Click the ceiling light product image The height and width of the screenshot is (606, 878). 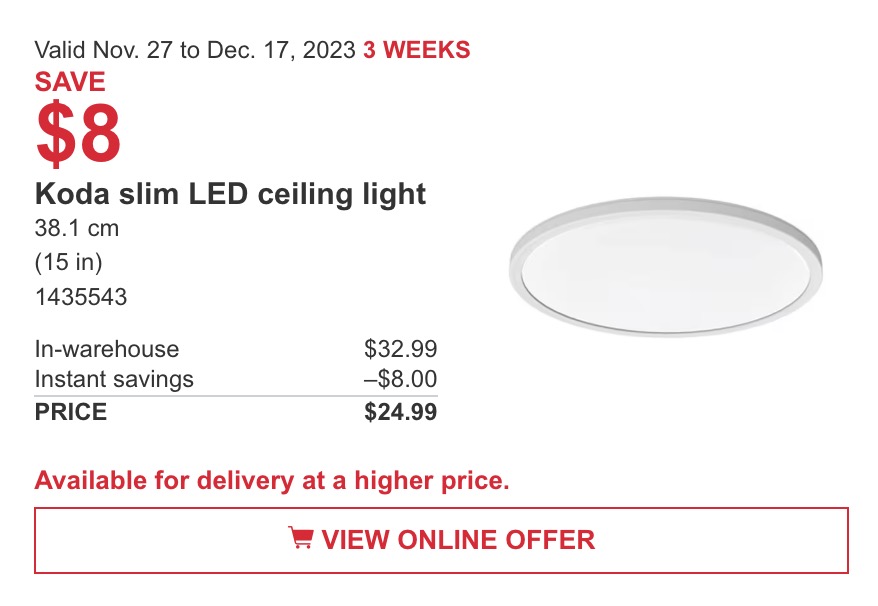(666, 267)
